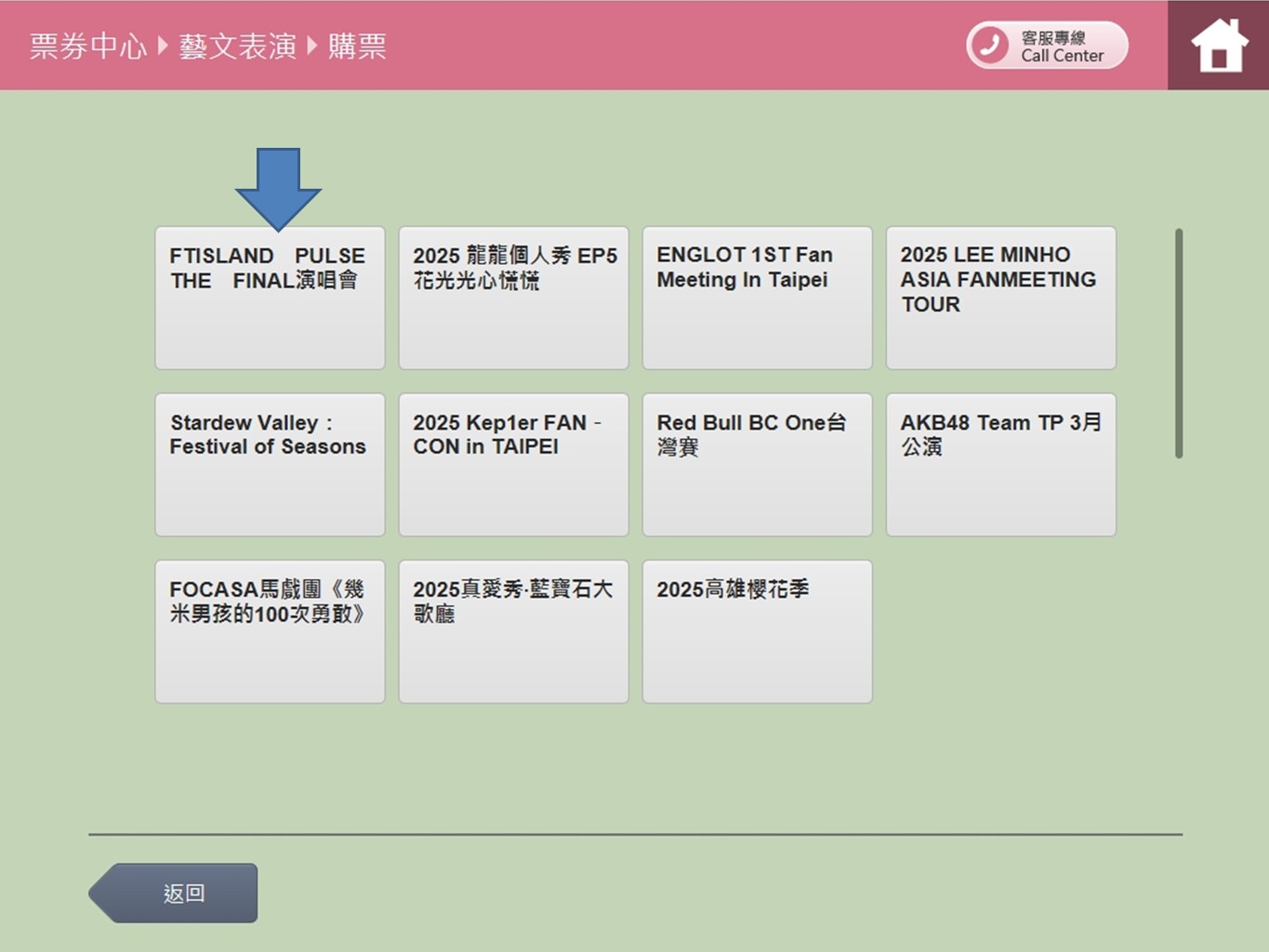Image resolution: width=1269 pixels, height=952 pixels.
Task: Select FTISLAND PULSE THE FINAL 演唱會
Action: (x=270, y=297)
